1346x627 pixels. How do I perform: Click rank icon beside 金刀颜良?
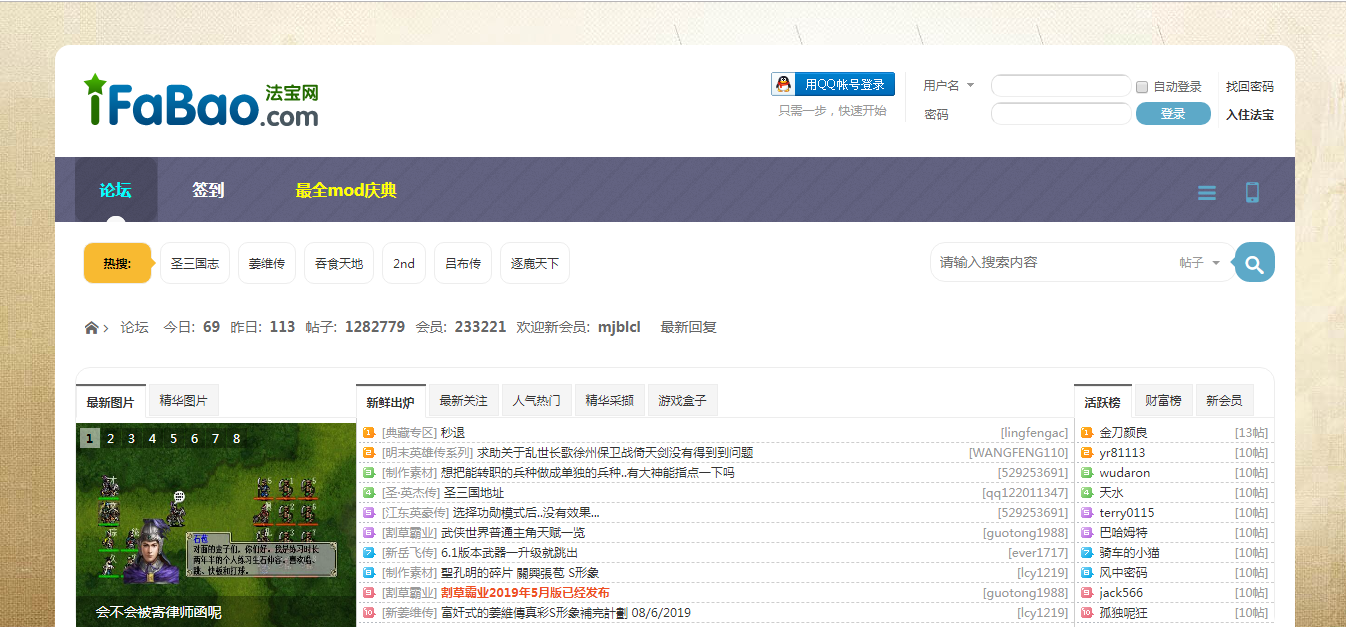coord(1087,433)
